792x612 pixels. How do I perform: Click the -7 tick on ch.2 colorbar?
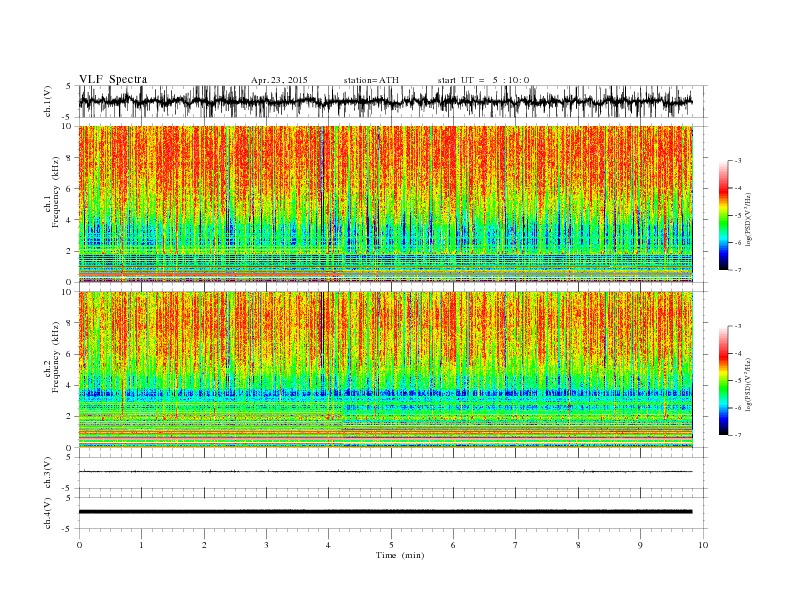pos(737,435)
